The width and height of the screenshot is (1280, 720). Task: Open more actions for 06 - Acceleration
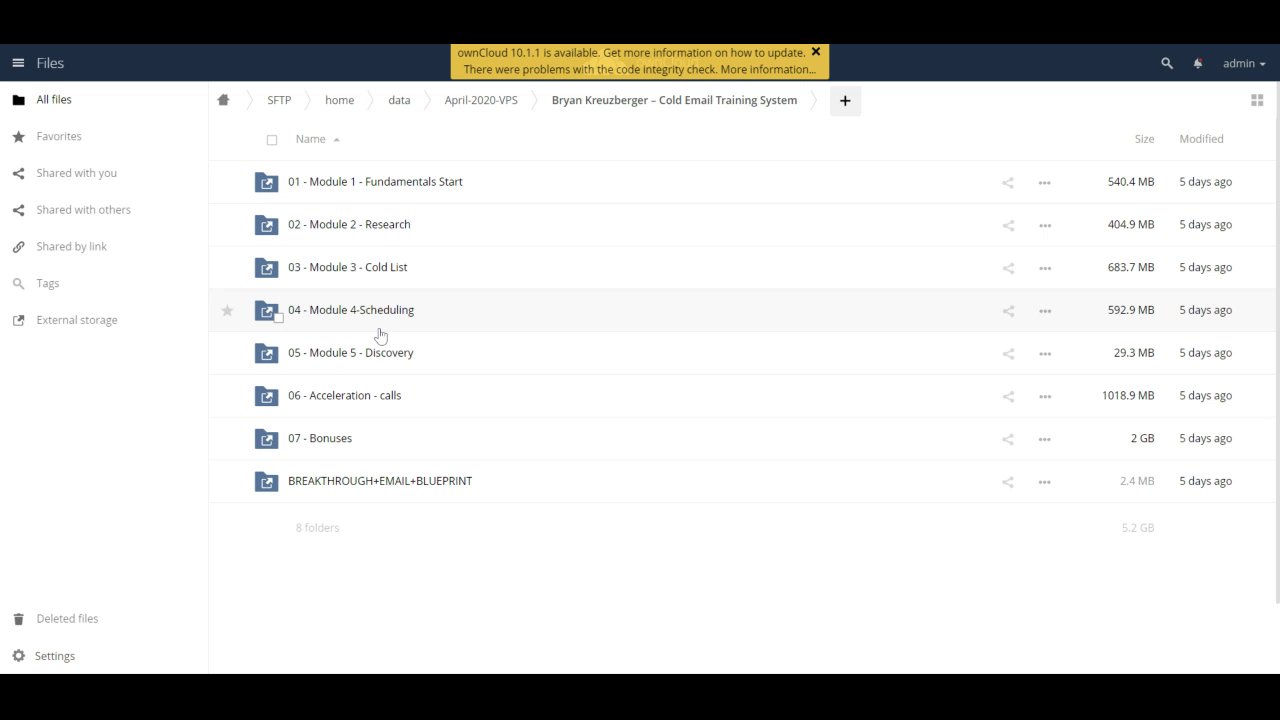1045,397
